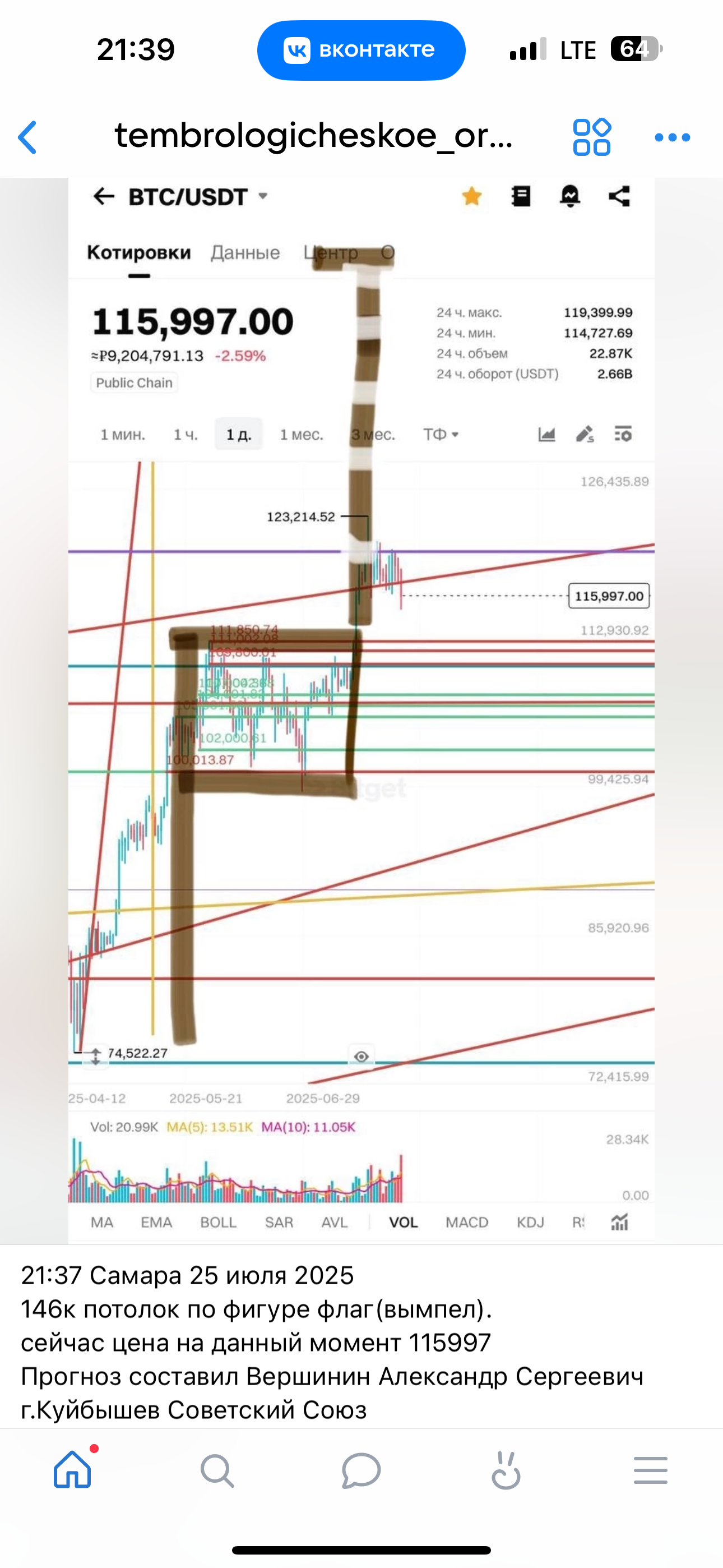The height and width of the screenshot is (1568, 723).
Task: Expand the BTC/USDT pair dropdown arrow
Action: [263, 196]
